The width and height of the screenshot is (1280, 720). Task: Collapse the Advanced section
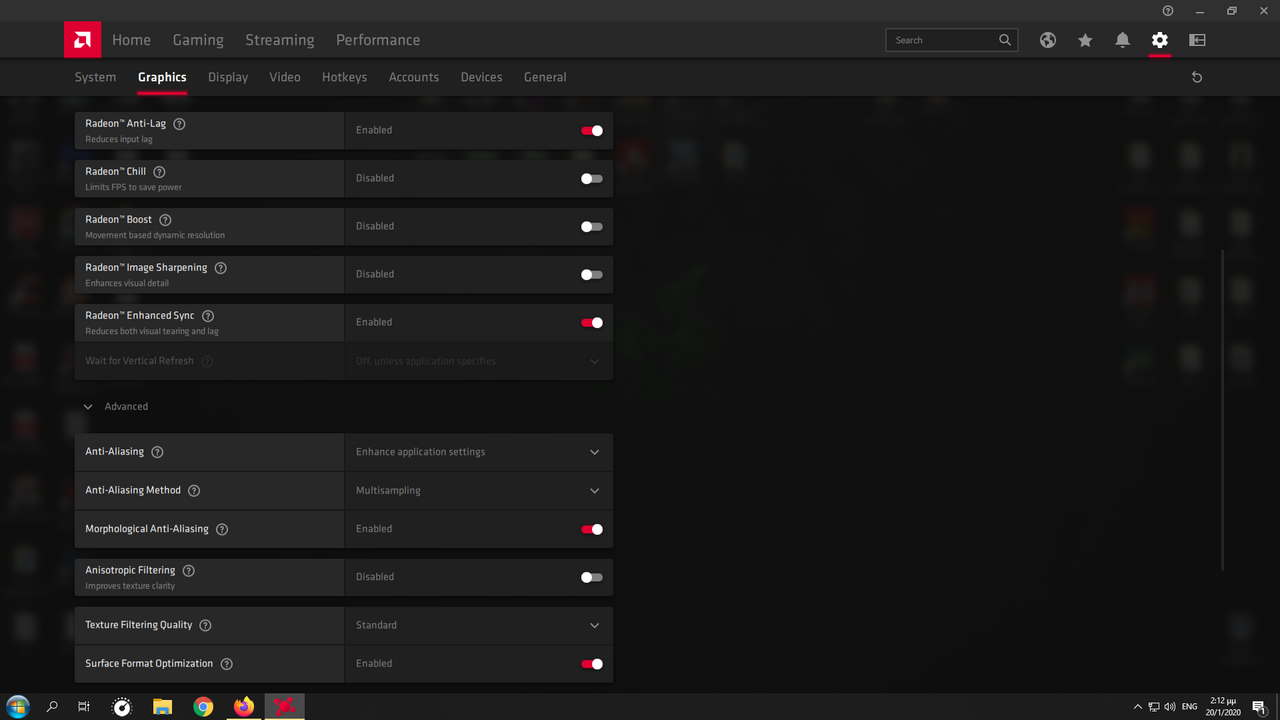point(115,407)
